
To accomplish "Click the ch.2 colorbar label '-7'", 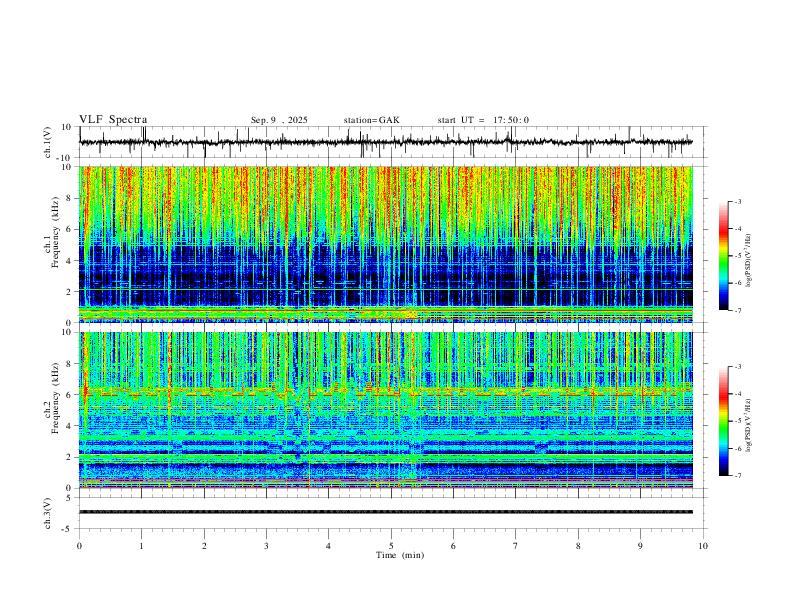I will tap(737, 476).
